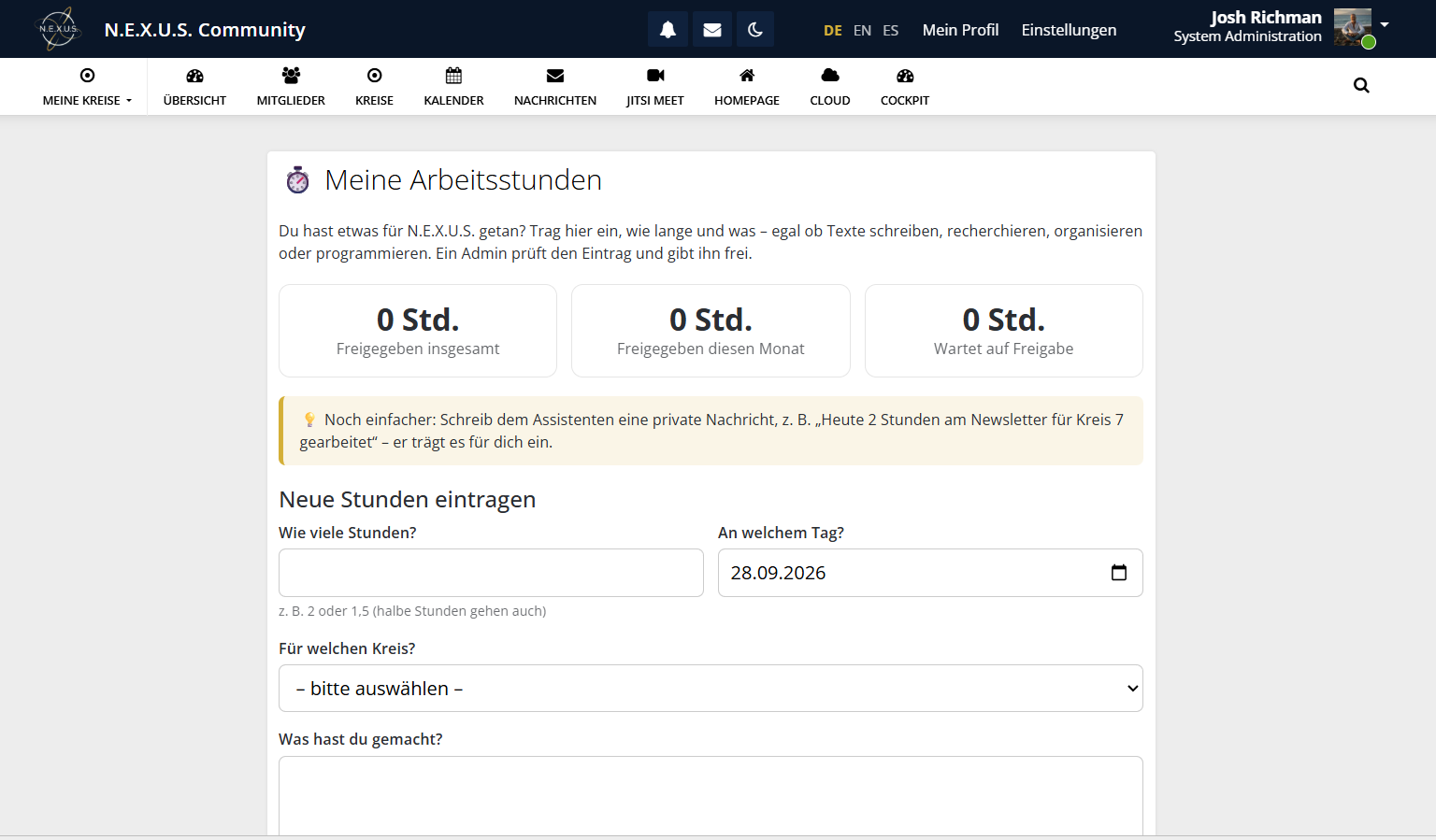
Task: Click the N.E.X.U.S. Community title
Action: point(205,30)
